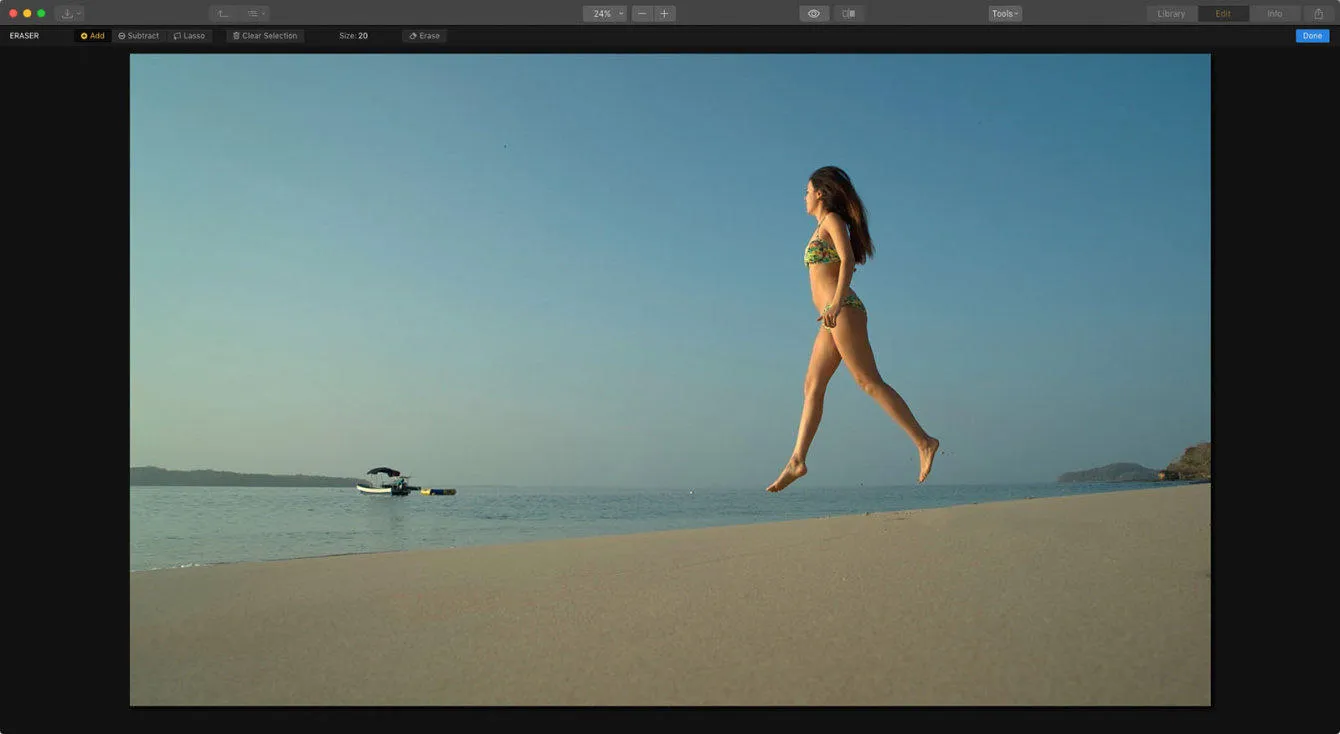Open the history list dropdown
Viewport: 1340px width, 734px height.
tap(255, 14)
